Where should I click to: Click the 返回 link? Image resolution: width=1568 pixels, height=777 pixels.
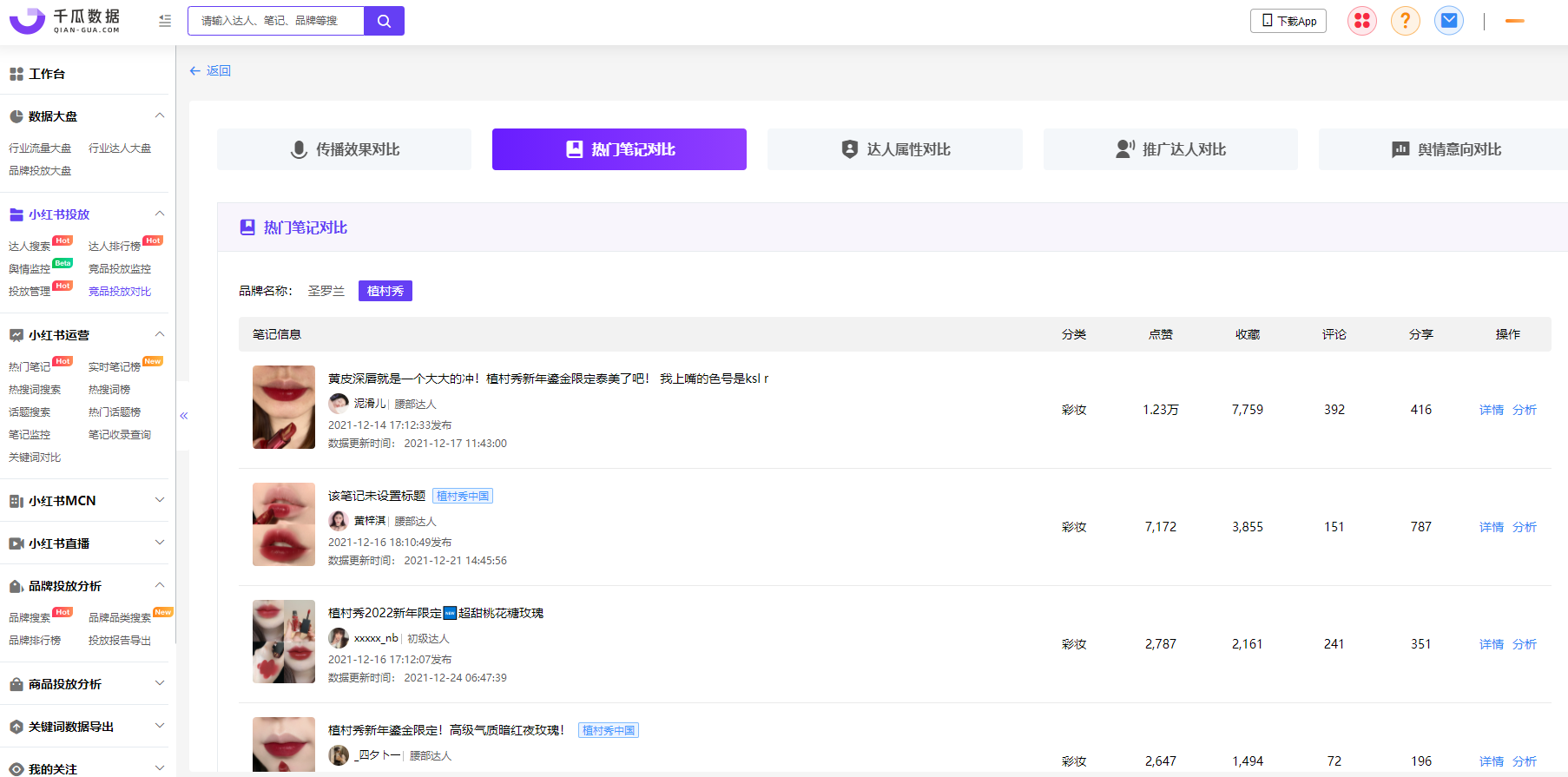pos(219,70)
